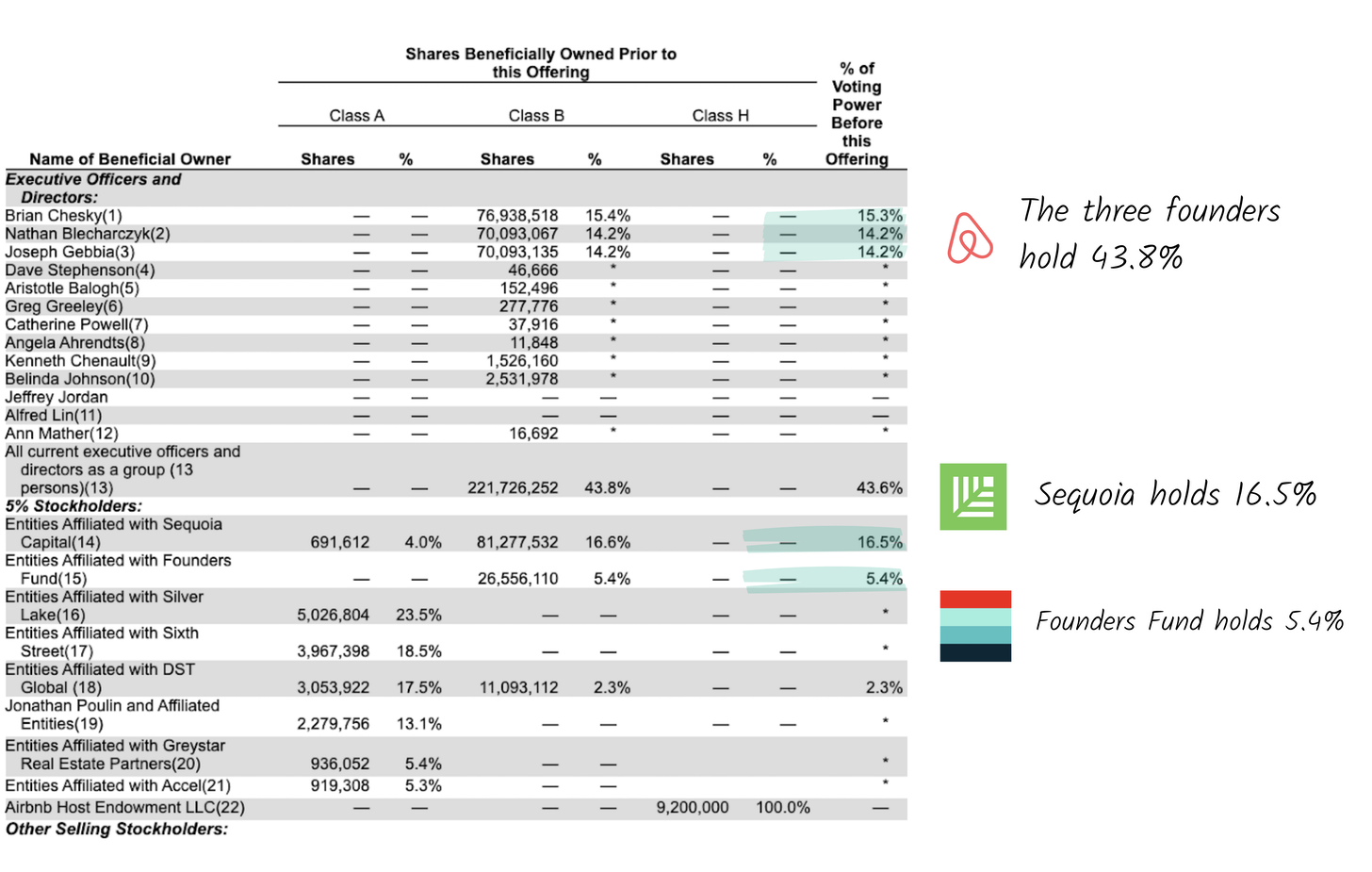Select the 'Dave Stephenson(4)' row name
The width and height of the screenshot is (1372, 872).
coord(80,271)
